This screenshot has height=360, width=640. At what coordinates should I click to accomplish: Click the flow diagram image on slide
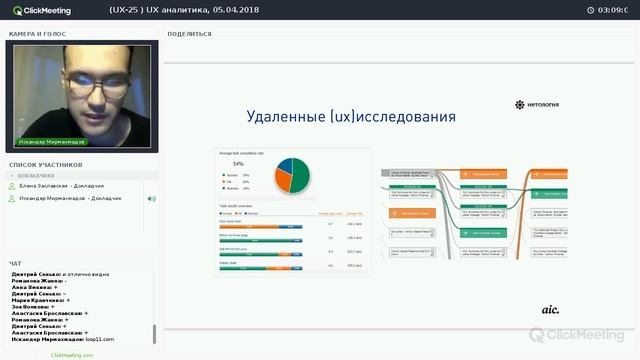coord(474,214)
